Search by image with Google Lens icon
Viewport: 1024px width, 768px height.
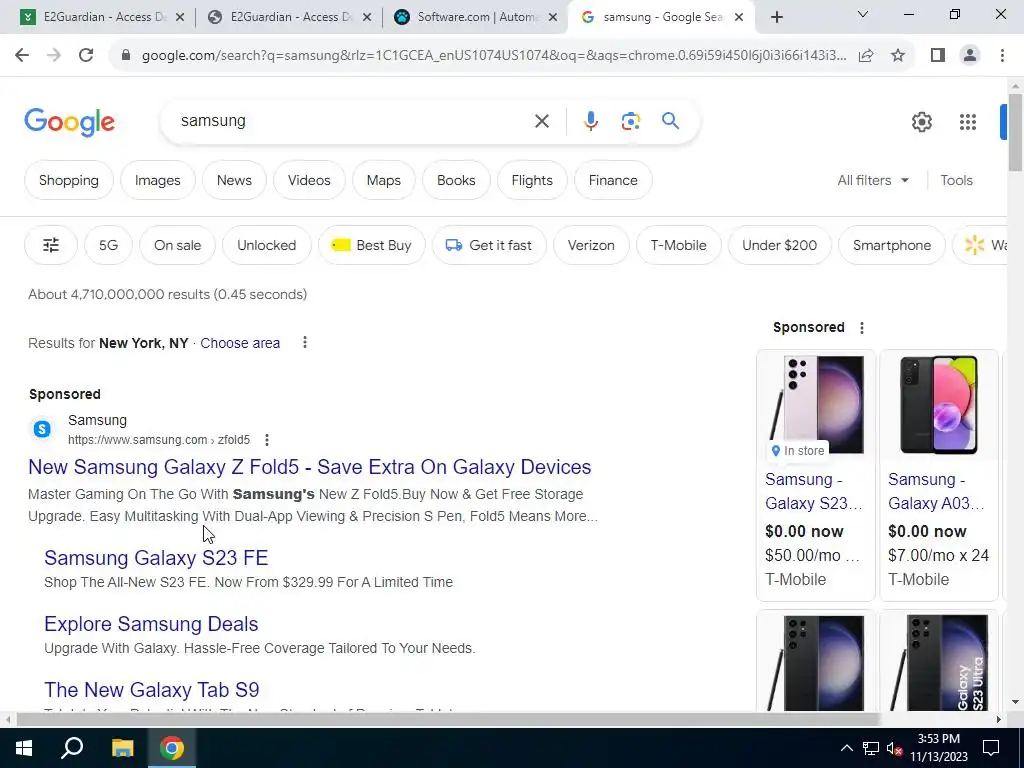[x=630, y=121]
